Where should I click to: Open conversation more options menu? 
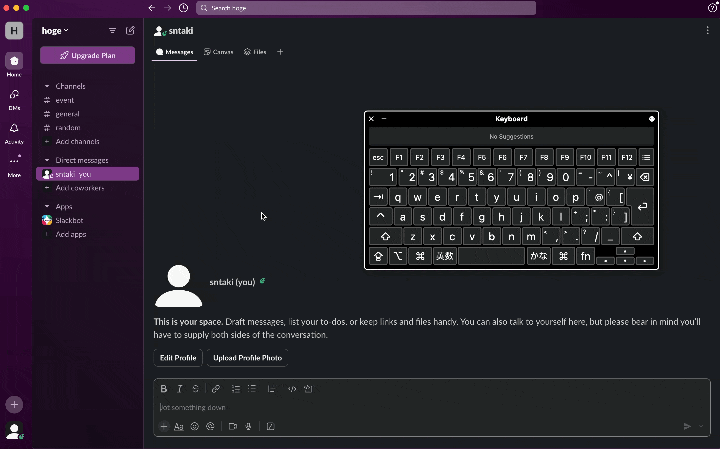click(707, 30)
